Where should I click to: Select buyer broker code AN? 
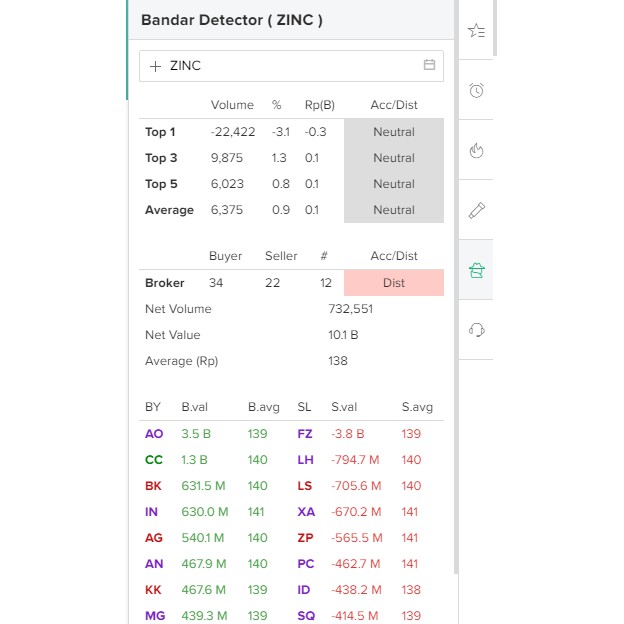[x=154, y=564]
